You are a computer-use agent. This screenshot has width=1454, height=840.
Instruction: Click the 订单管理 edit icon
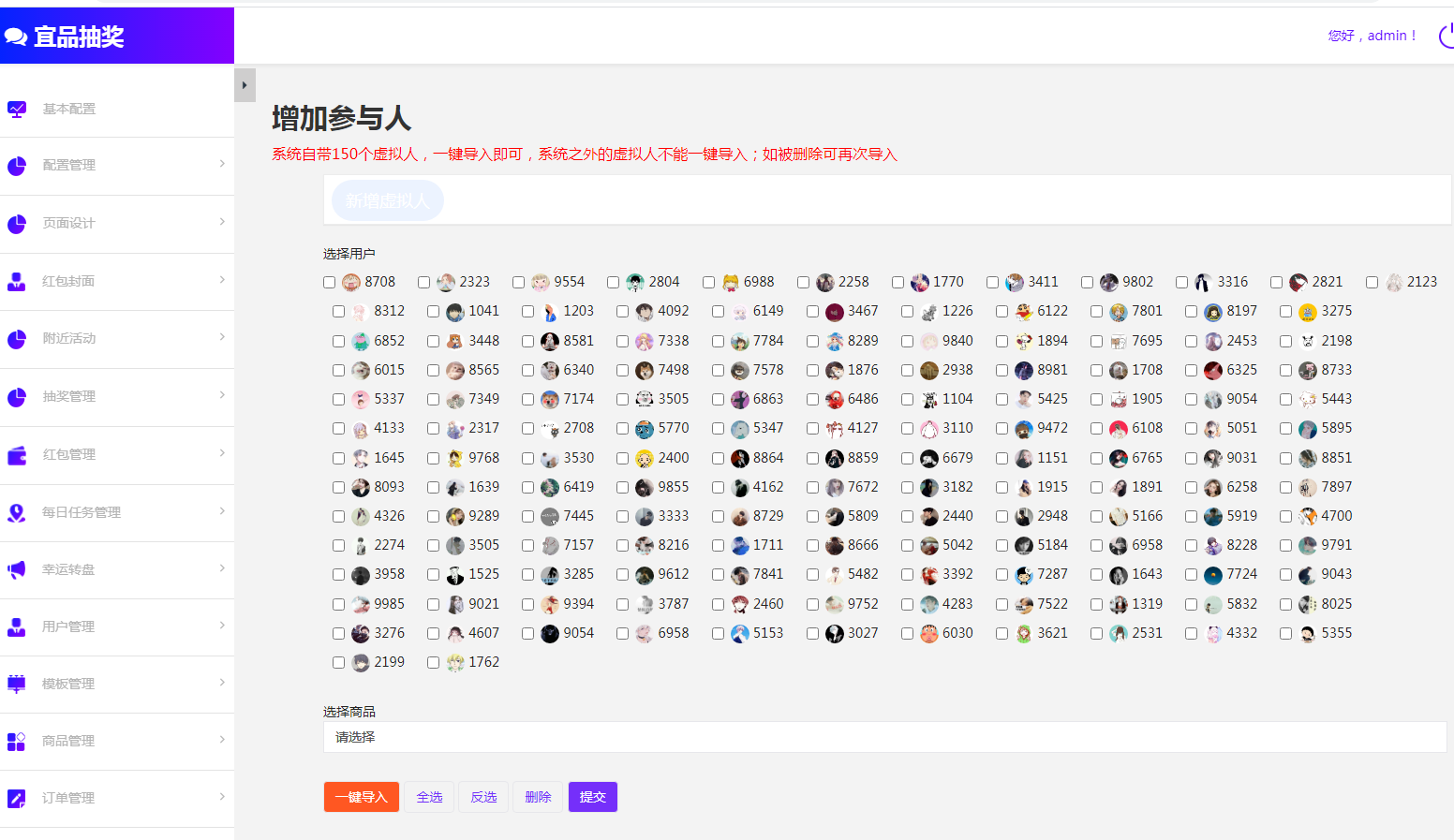(17, 798)
